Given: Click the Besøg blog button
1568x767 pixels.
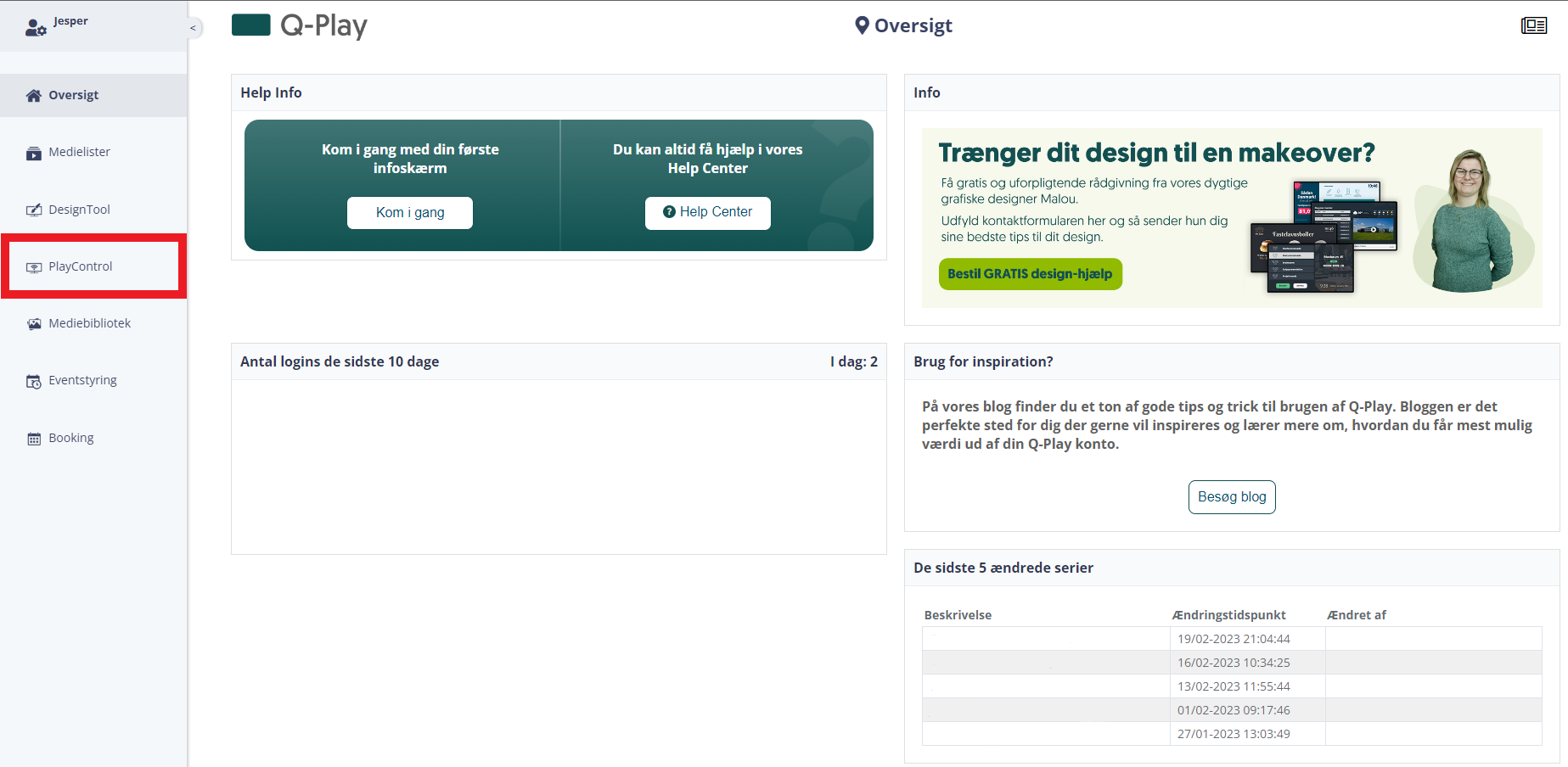Looking at the screenshot, I should (x=1232, y=497).
